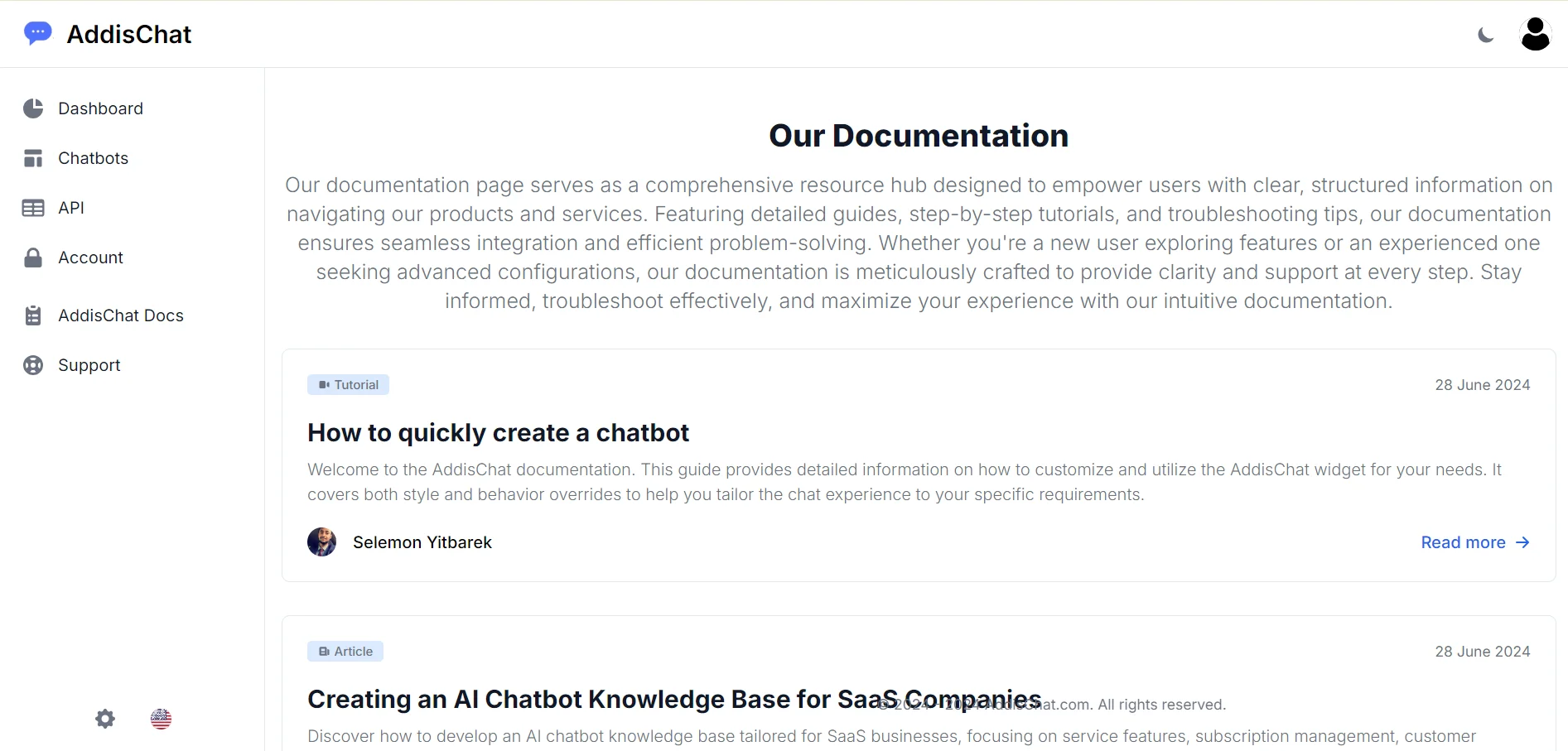Image resolution: width=1568 pixels, height=751 pixels.
Task: Select the Dashboard pie chart icon
Action: [x=32, y=108]
